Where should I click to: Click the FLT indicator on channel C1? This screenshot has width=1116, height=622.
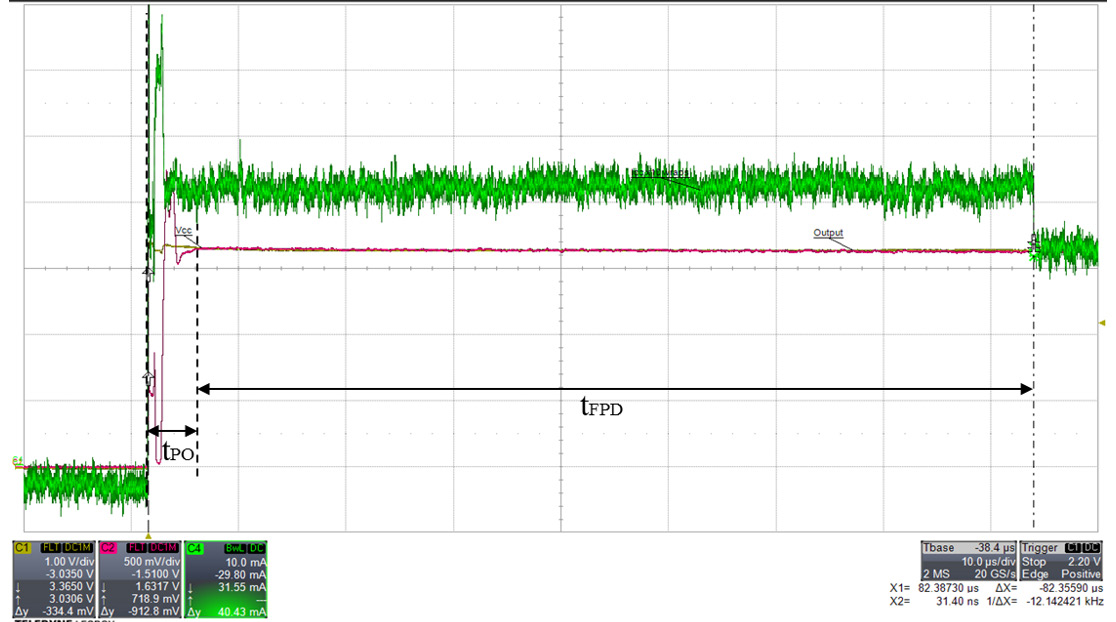[49, 547]
